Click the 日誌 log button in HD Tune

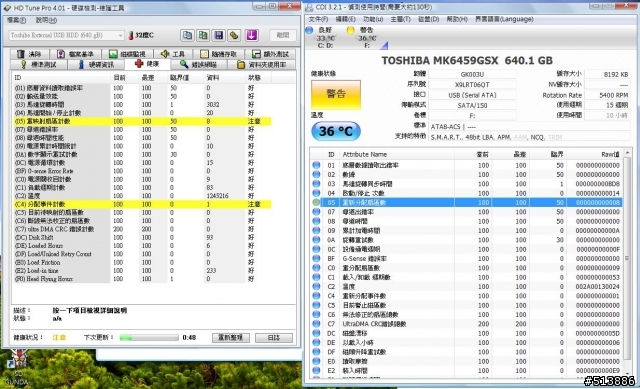[274, 338]
